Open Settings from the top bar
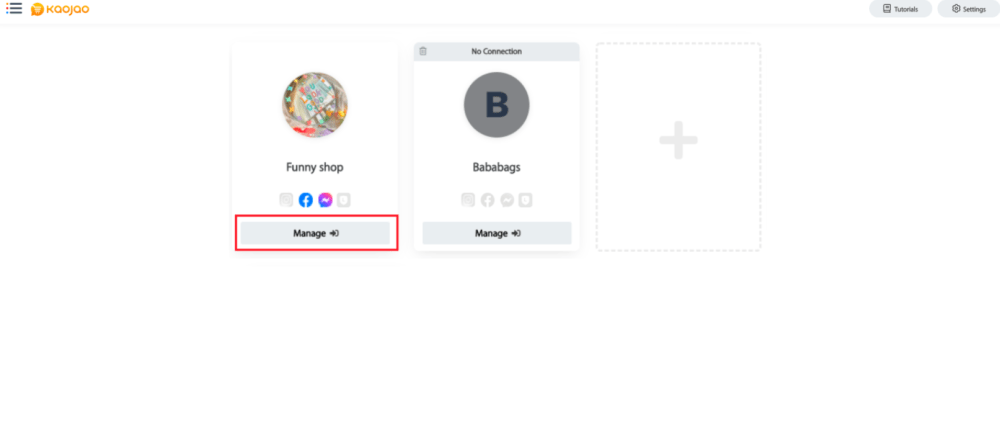Viewport: 1000px width, 438px height. point(968,9)
